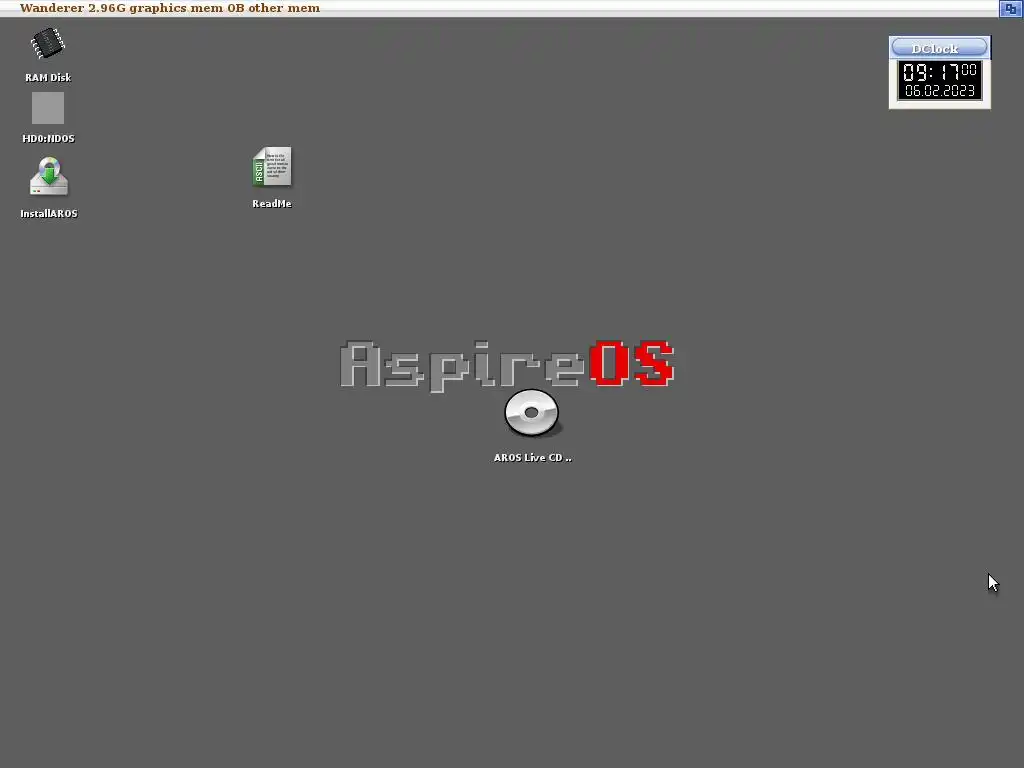Click the Wanderer title bar text
The width and height of the screenshot is (1024, 768).
click(x=170, y=8)
